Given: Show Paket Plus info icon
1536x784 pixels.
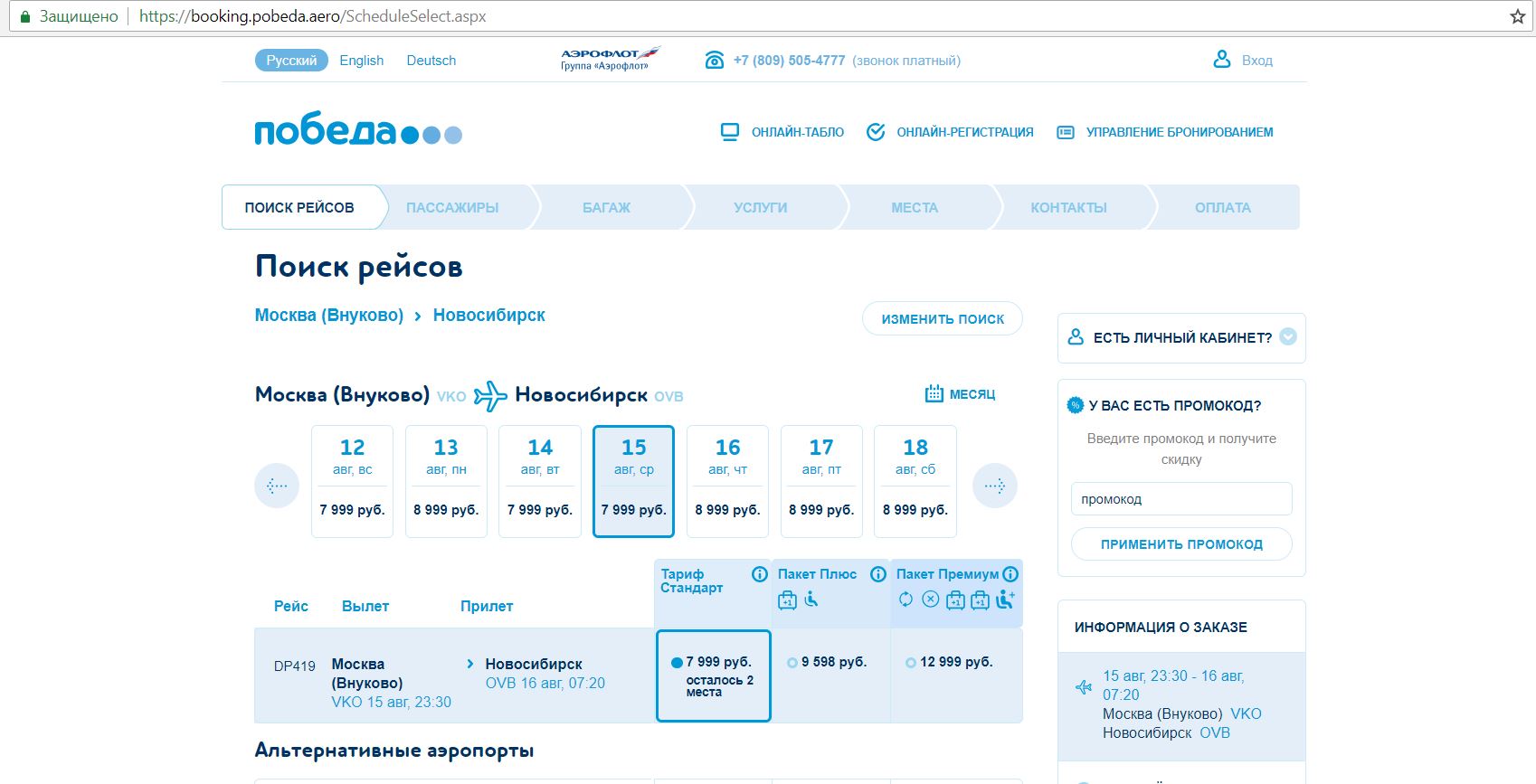Looking at the screenshot, I should pos(877,574).
